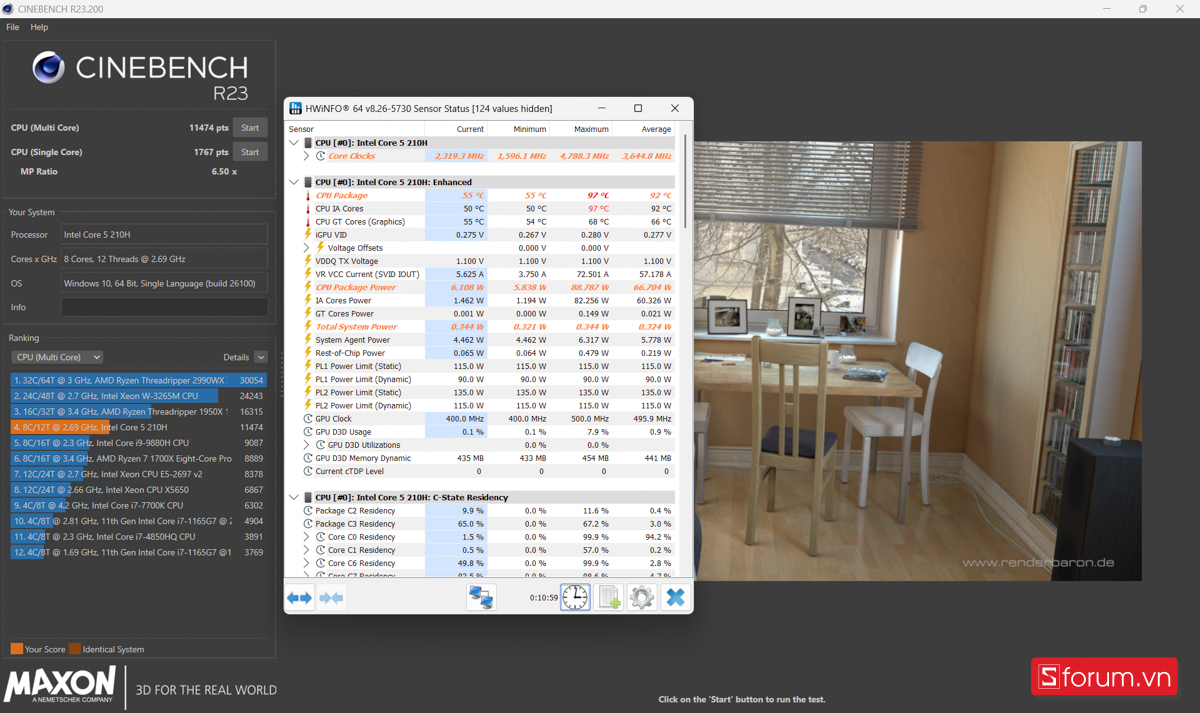
Task: Select ranking row Intel Xeon CPU X5650
Action: (139, 490)
